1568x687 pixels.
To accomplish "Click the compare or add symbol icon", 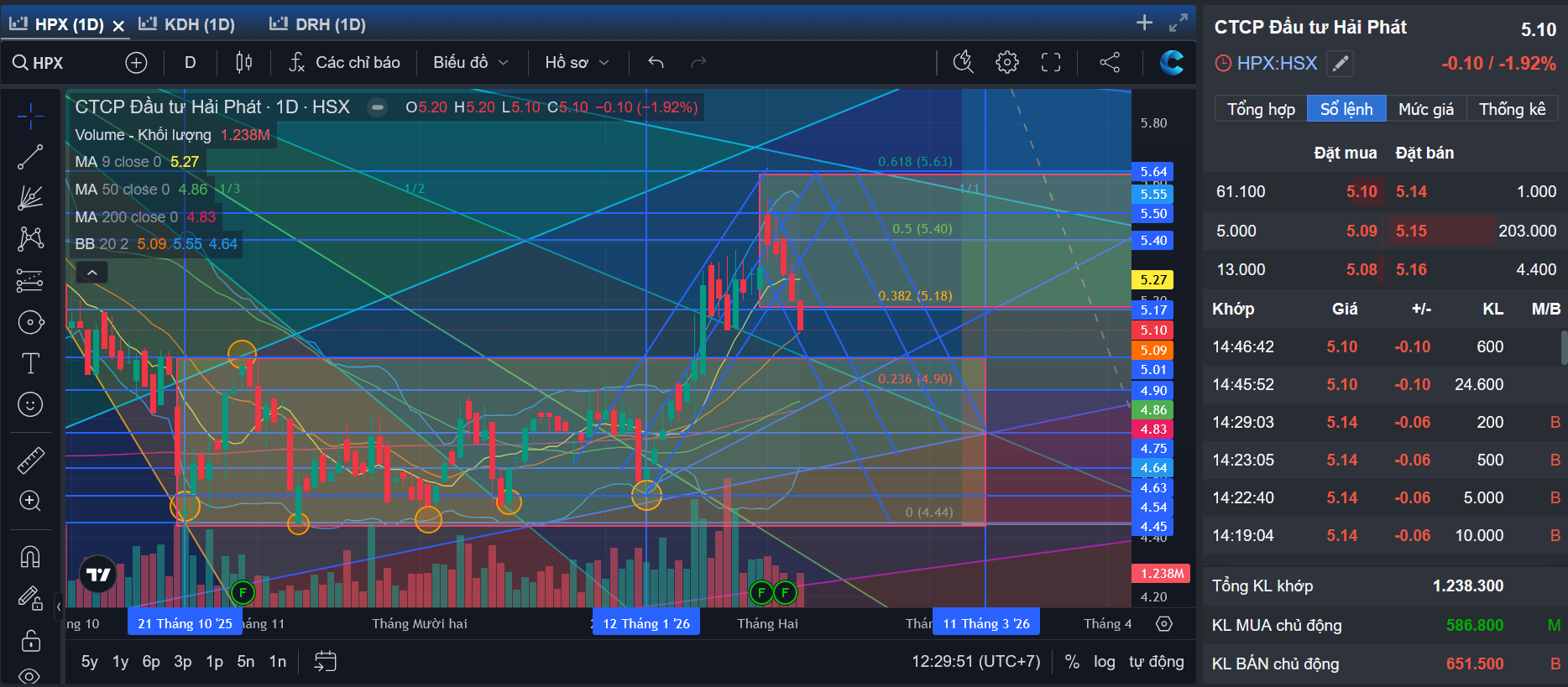I will point(136,62).
